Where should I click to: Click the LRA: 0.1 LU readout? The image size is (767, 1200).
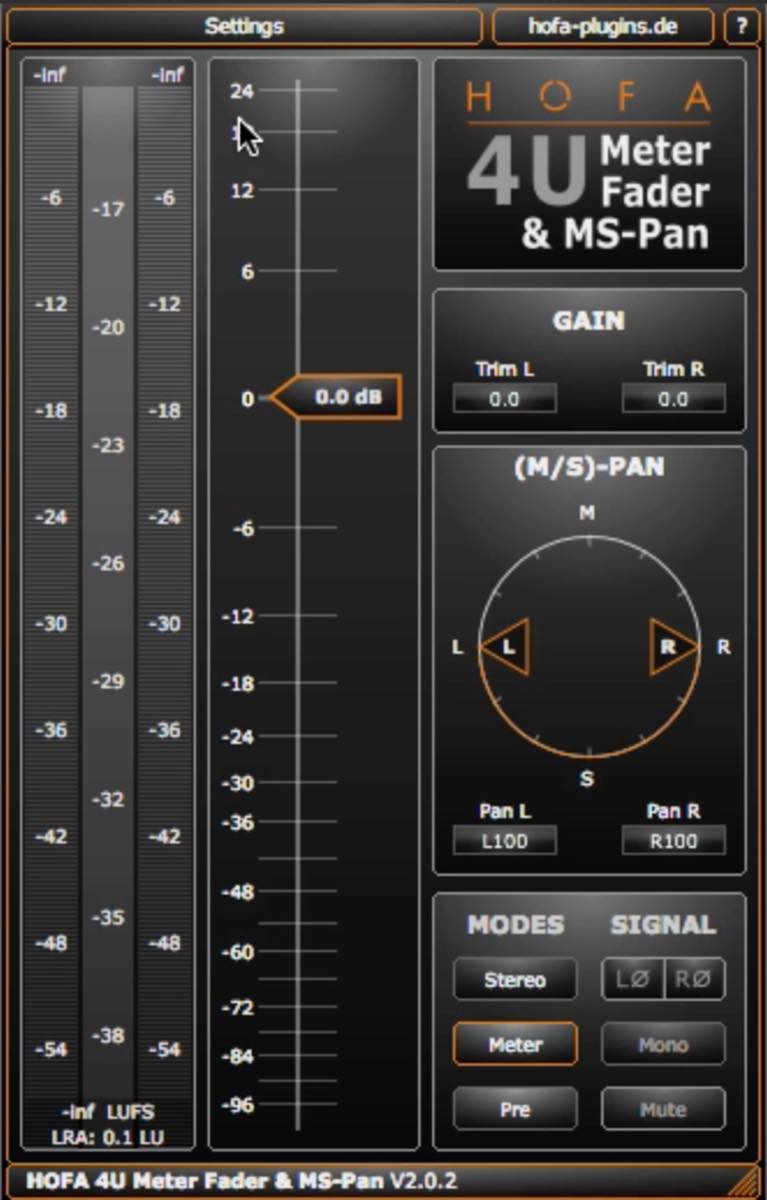coord(108,1137)
